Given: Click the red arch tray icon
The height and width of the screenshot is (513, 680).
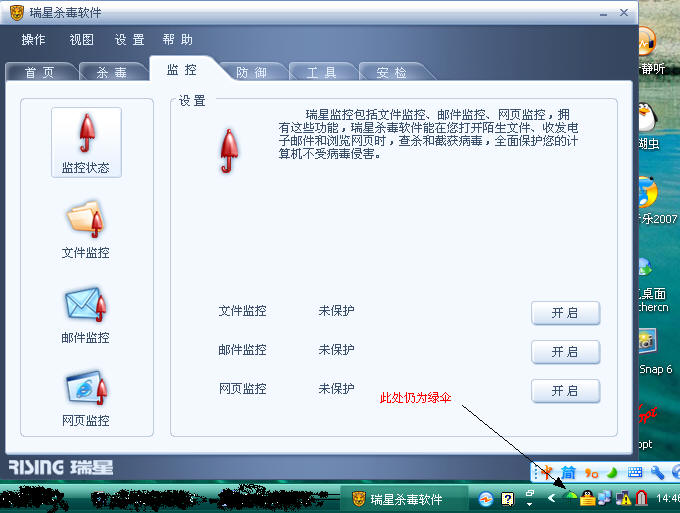Looking at the screenshot, I should pos(641,498).
